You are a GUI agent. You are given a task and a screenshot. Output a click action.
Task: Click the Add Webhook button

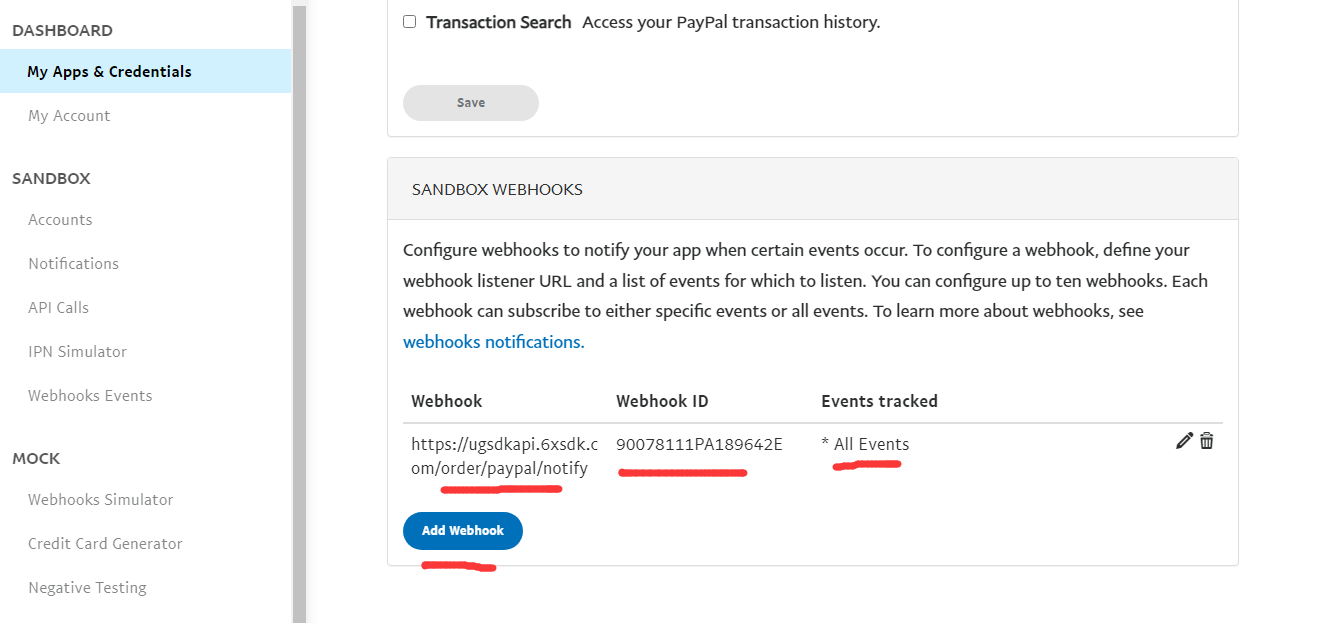tap(462, 531)
